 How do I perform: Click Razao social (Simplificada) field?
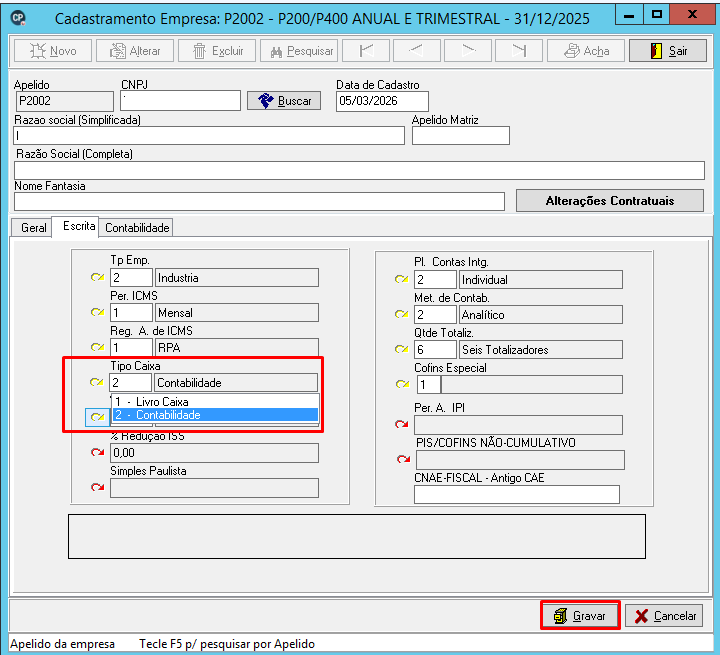click(209, 136)
